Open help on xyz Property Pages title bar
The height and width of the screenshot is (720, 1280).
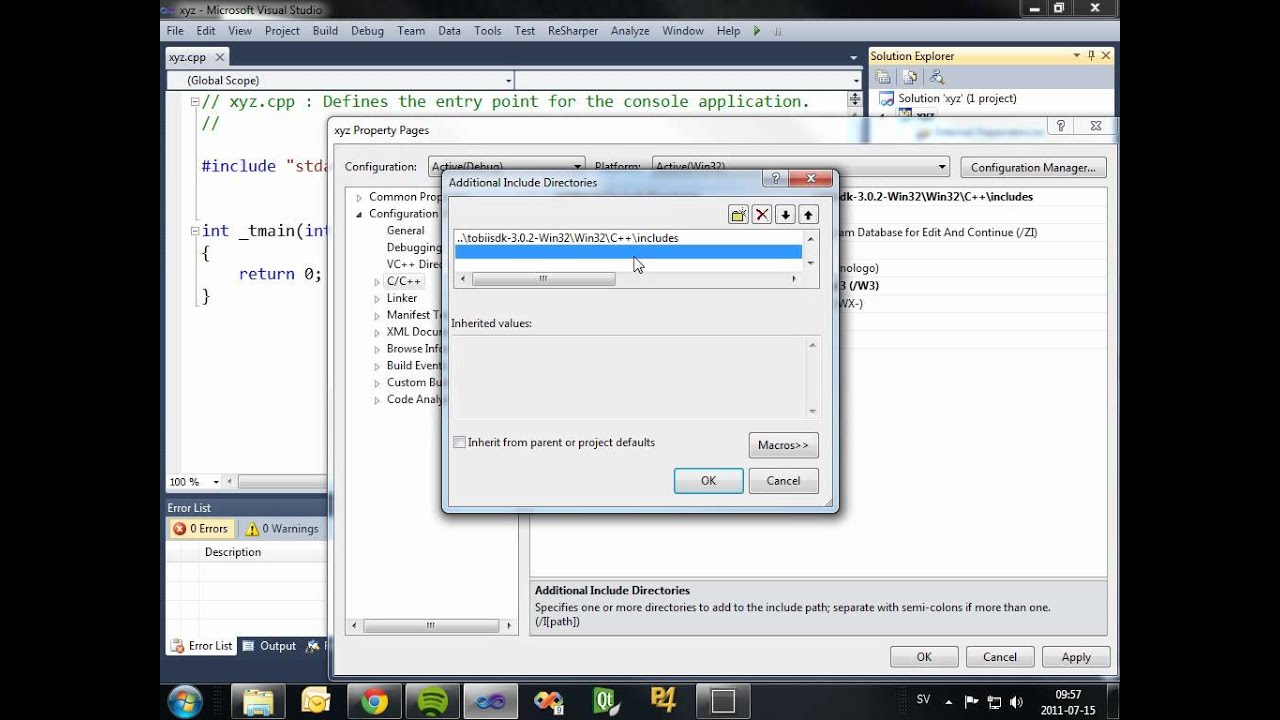(1061, 126)
